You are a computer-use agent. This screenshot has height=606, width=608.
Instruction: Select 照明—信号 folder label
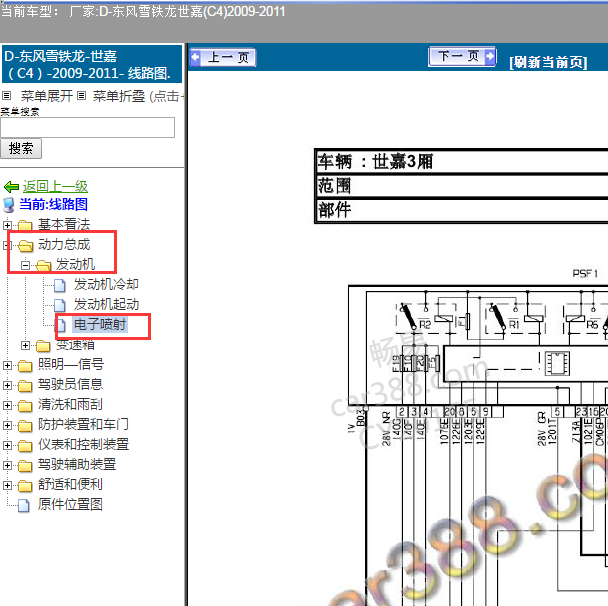tap(71, 364)
